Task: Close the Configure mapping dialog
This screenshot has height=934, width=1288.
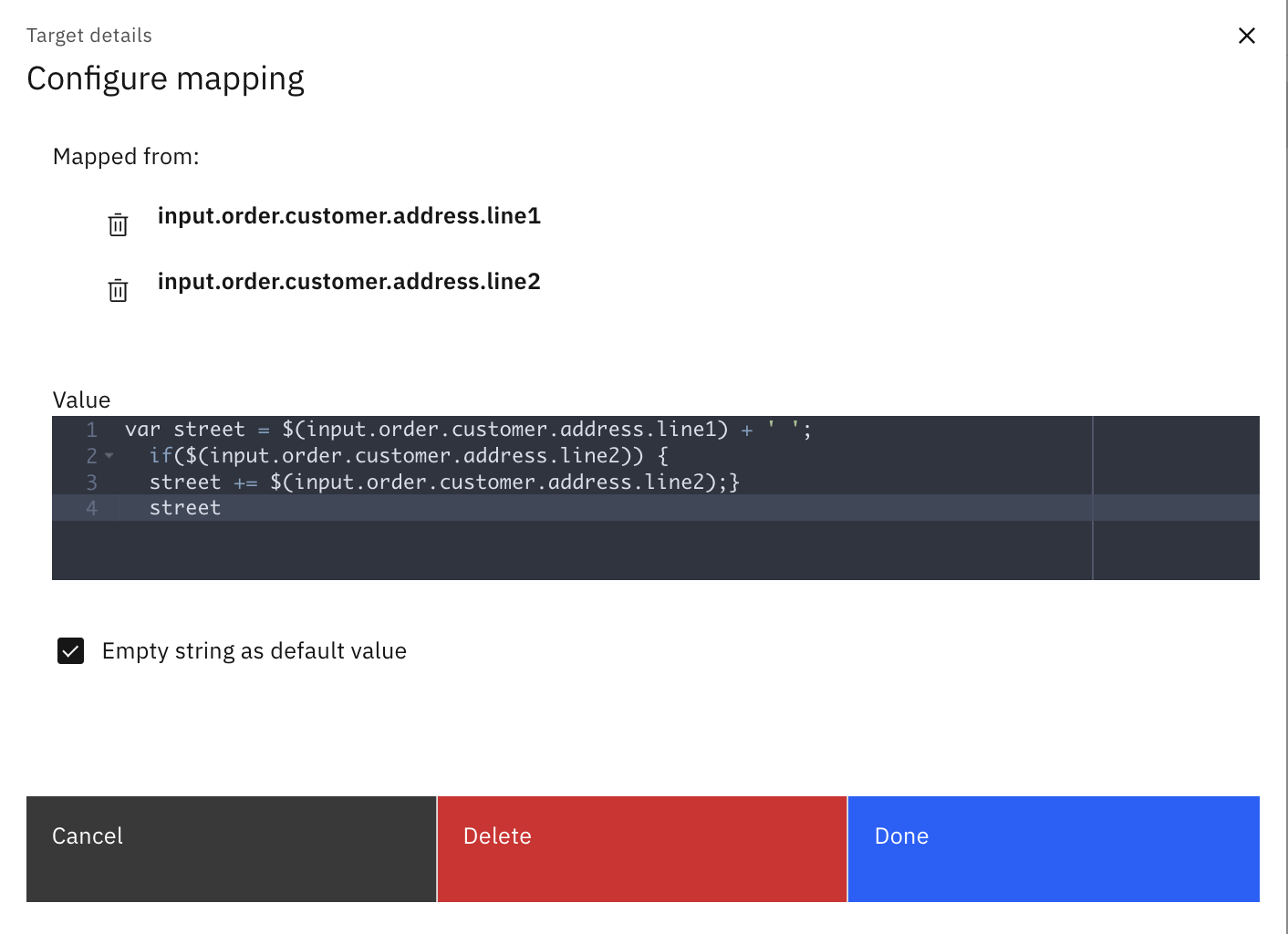Action: [x=1246, y=36]
